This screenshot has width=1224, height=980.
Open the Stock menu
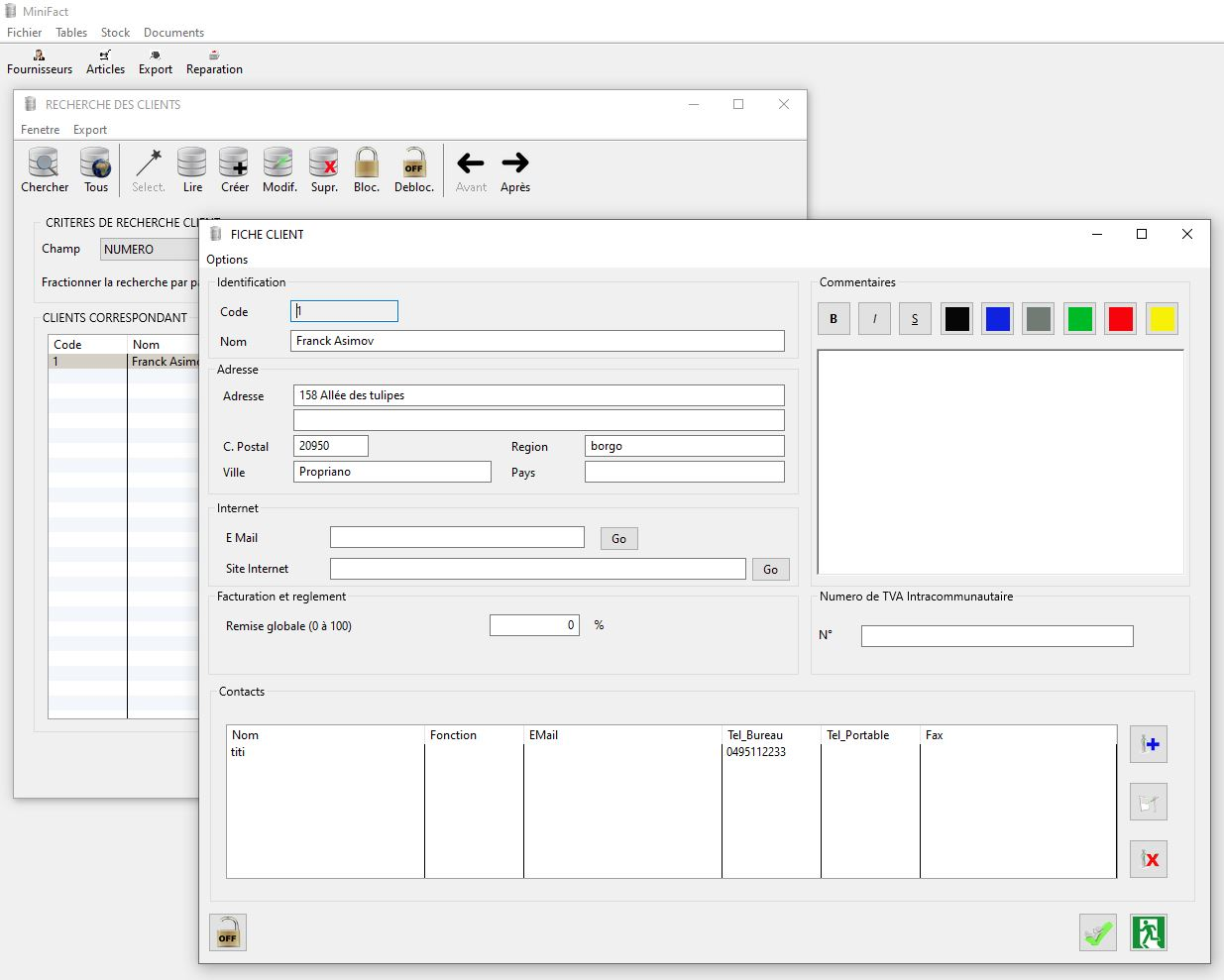[115, 33]
